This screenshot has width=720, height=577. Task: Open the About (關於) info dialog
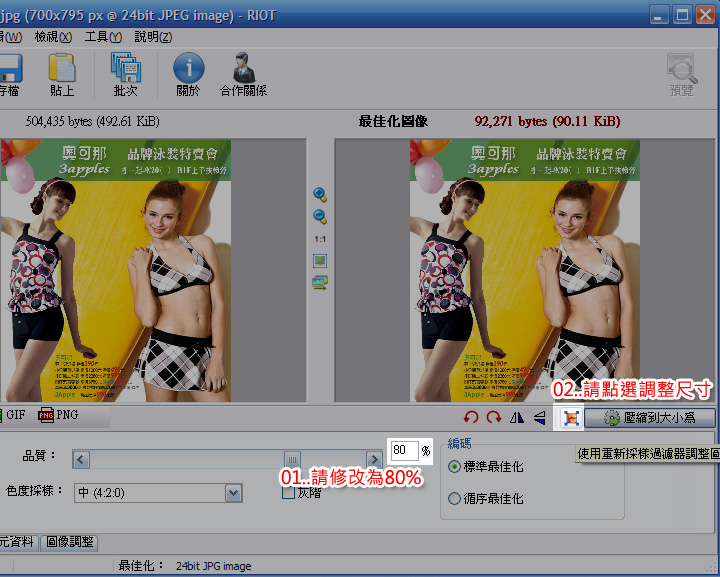pos(188,74)
